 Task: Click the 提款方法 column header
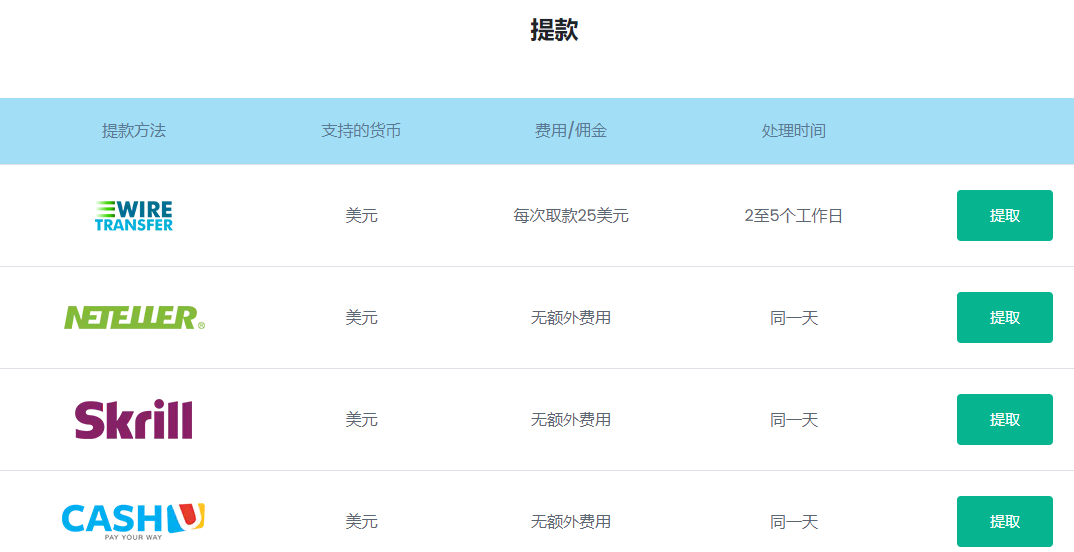(134, 131)
